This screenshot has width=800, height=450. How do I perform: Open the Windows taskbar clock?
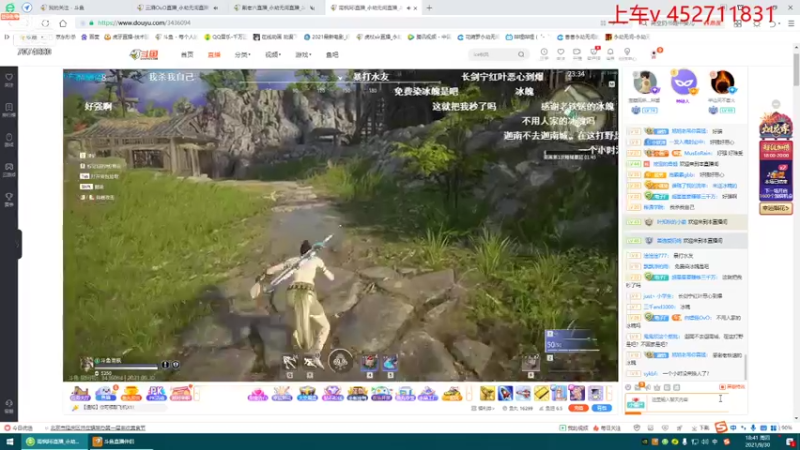[757, 442]
